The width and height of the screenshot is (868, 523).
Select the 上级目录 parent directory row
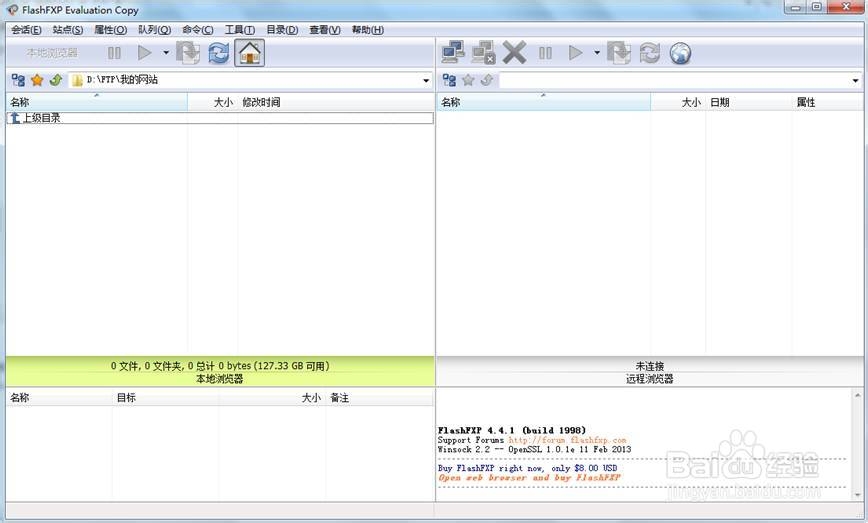(x=220, y=118)
